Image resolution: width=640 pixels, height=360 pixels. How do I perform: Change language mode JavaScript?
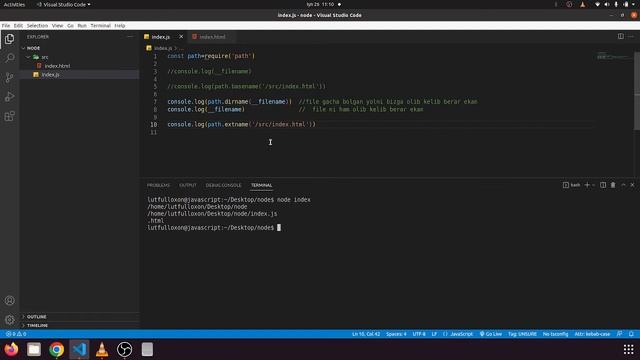[x=458, y=334]
